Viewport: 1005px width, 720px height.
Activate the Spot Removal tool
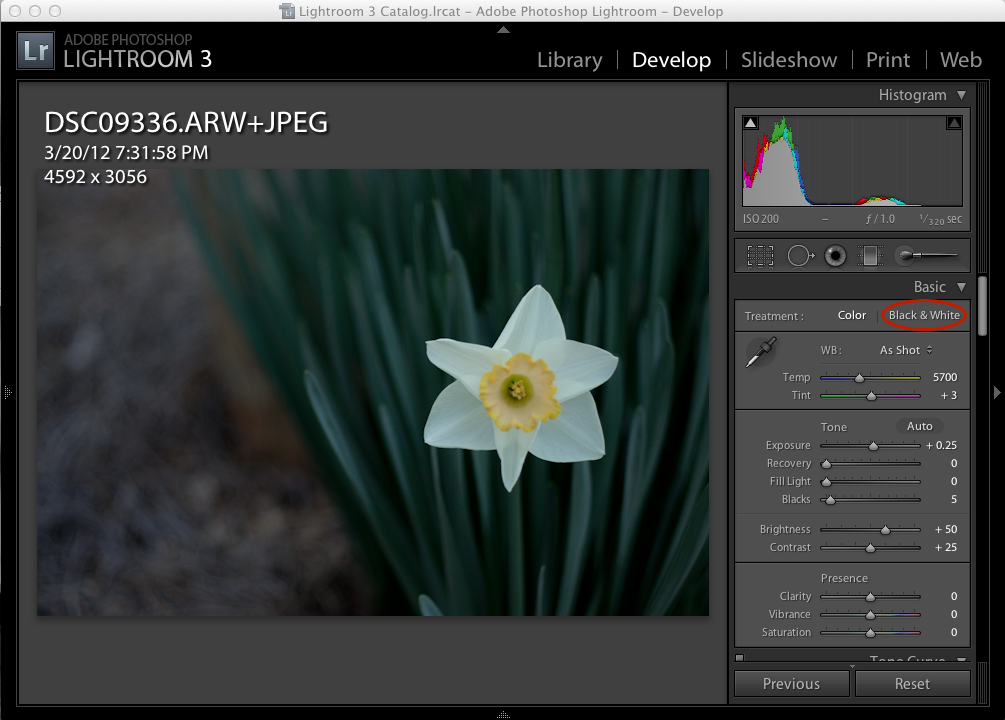tap(799, 256)
